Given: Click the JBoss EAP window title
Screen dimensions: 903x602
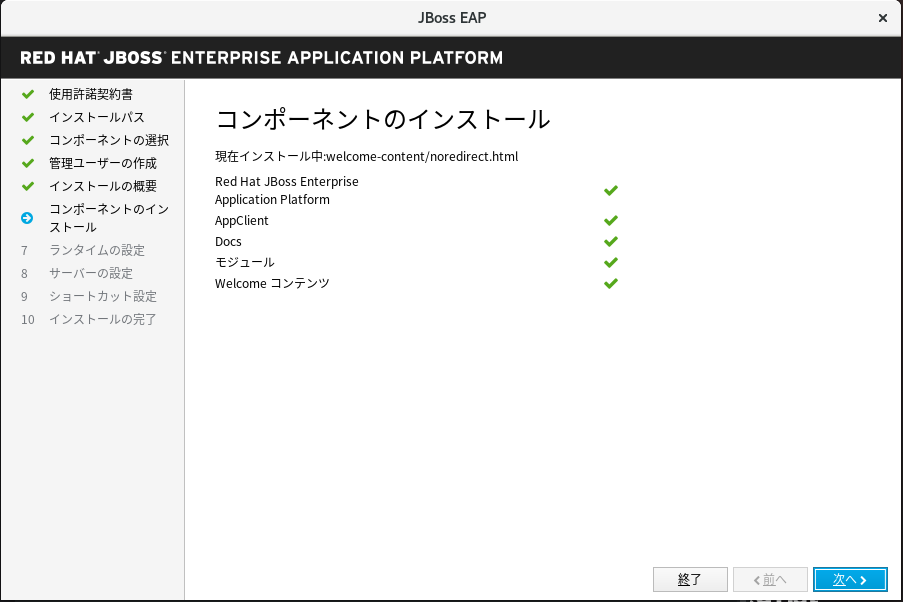Looking at the screenshot, I should point(452,18).
